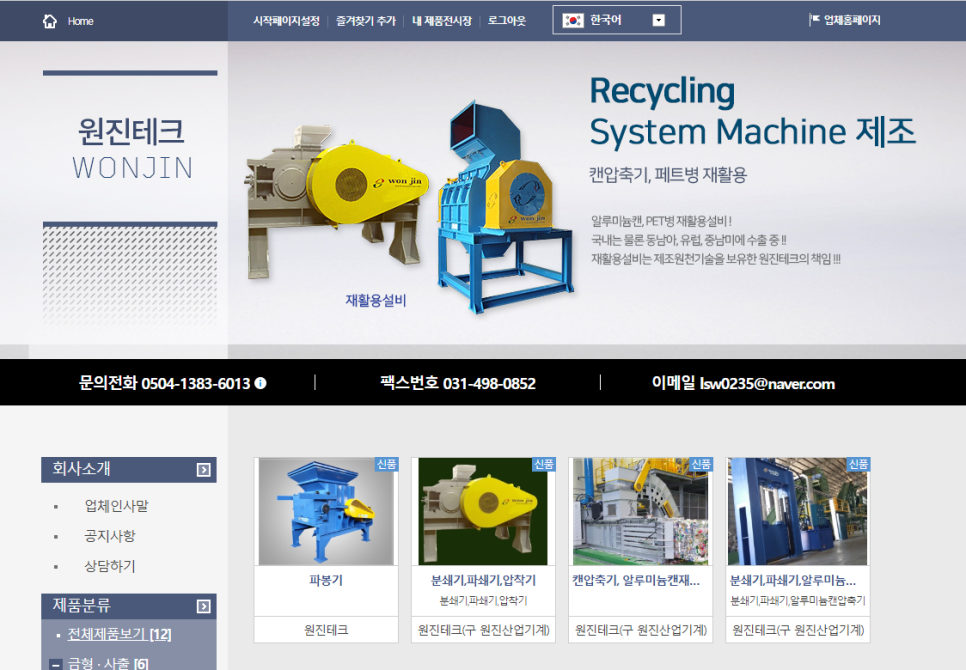966x670 pixels.
Task: Select 시작페이지설정 in top menu
Action: pyautogui.click(x=286, y=21)
